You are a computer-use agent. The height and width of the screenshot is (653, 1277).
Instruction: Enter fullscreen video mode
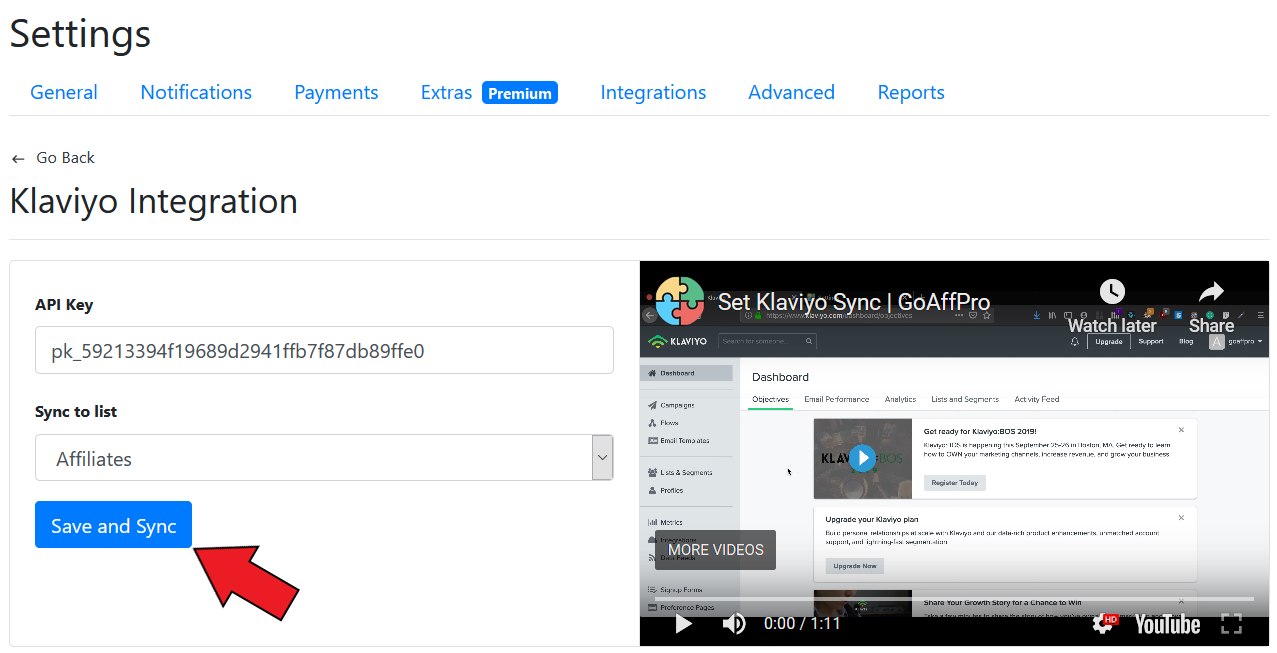click(1232, 624)
